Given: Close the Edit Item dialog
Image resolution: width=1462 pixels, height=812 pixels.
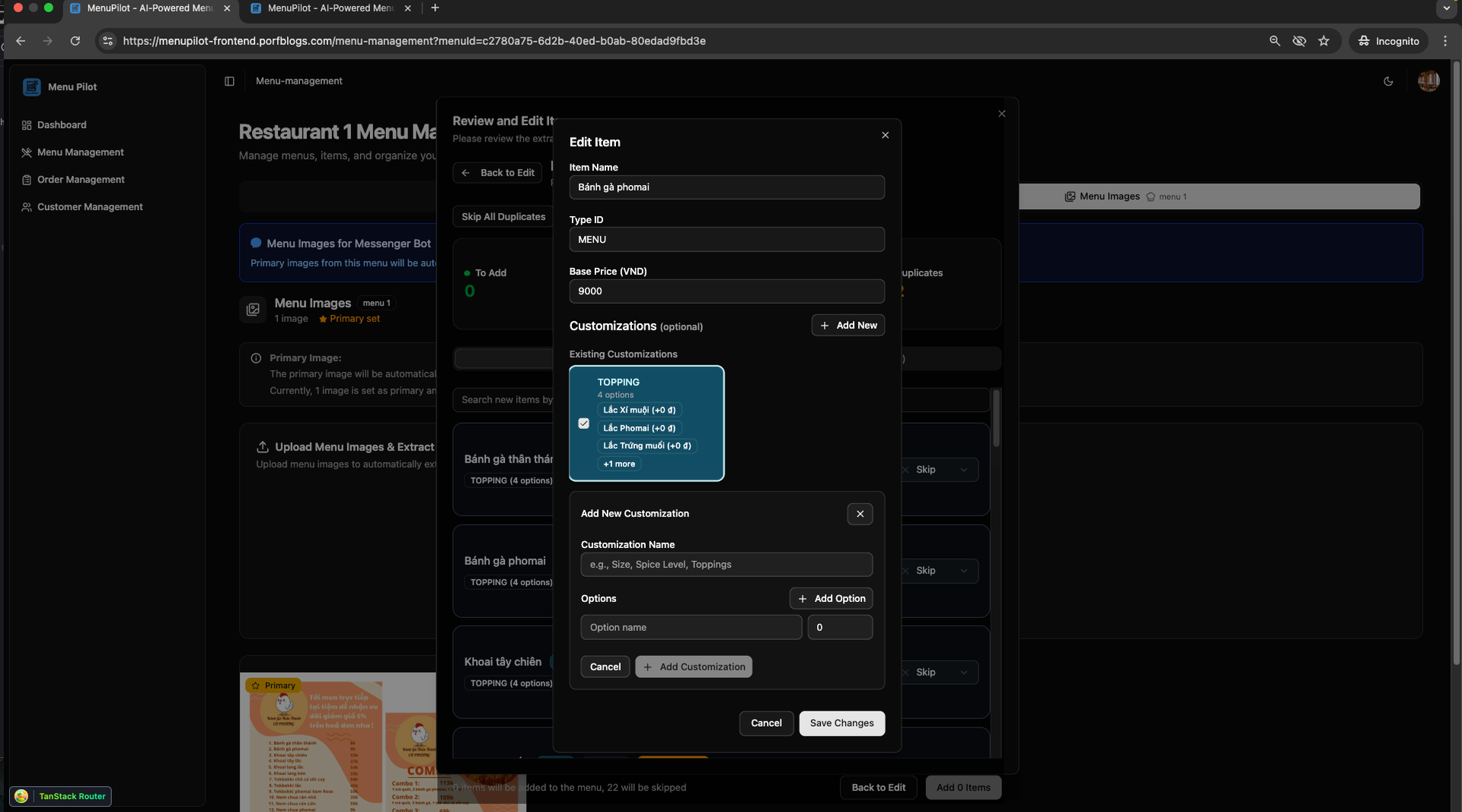Looking at the screenshot, I should coord(885,135).
